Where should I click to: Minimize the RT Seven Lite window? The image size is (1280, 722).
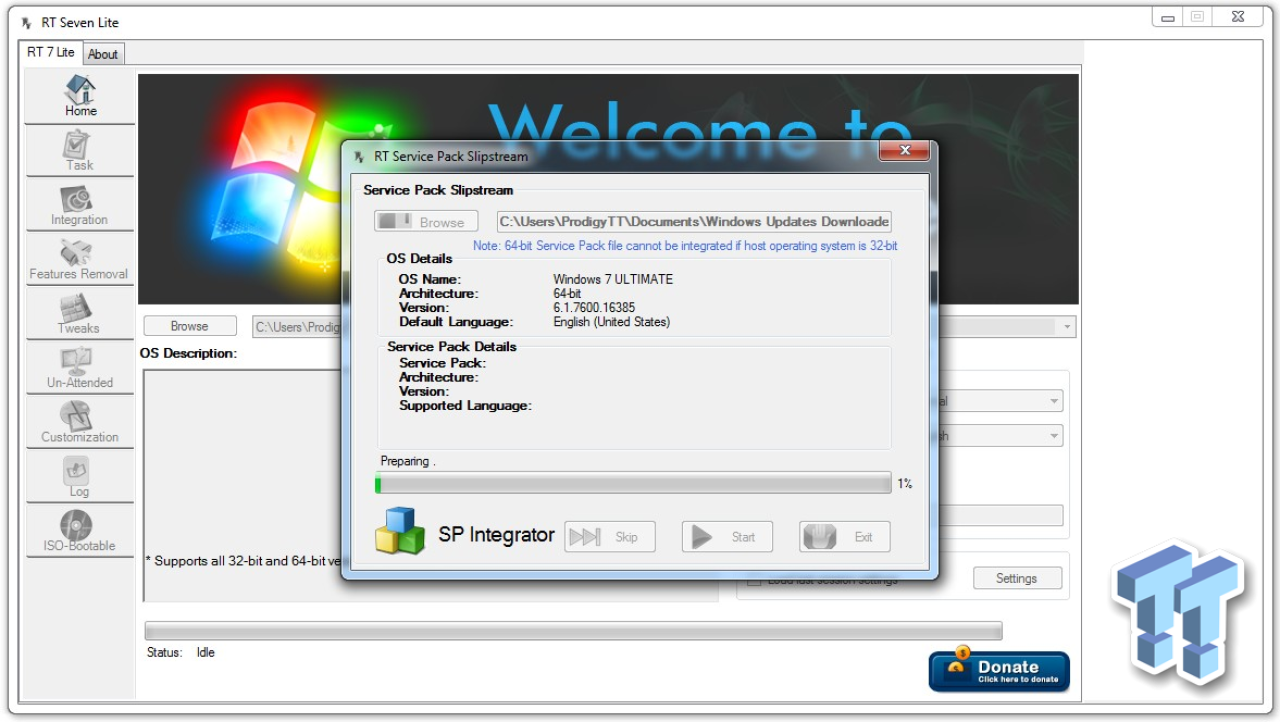[1168, 18]
